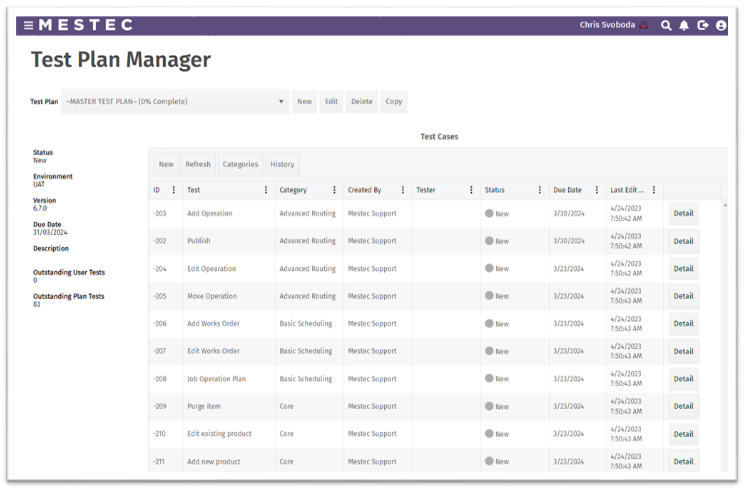Open Detail for Edit Works Order
This screenshot has height=492, width=748.
pos(684,351)
